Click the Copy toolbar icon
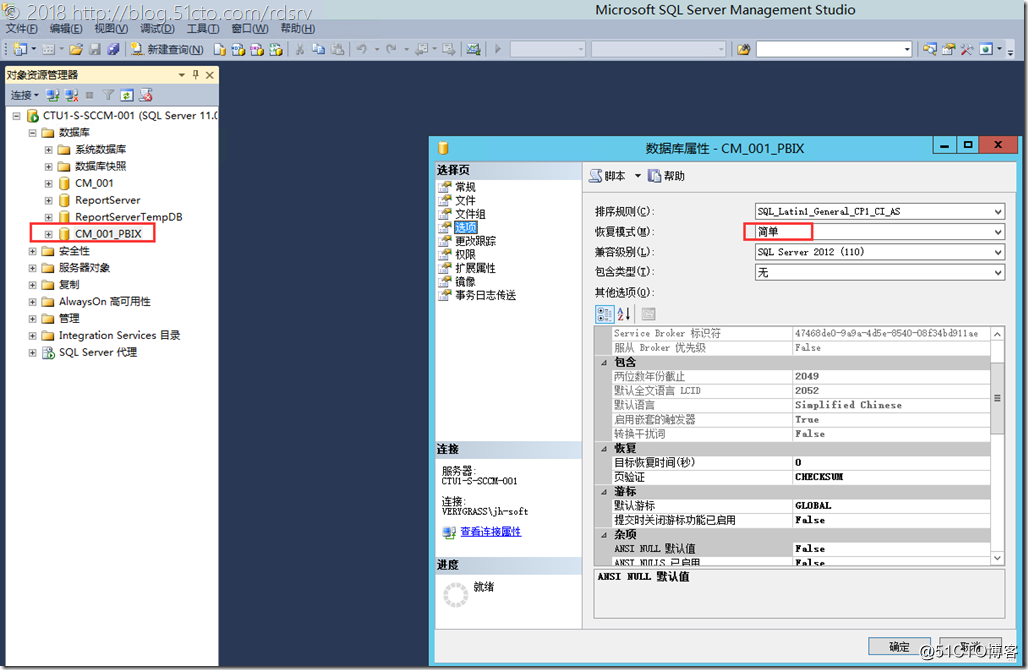This screenshot has width=1028, height=670. [x=319, y=49]
